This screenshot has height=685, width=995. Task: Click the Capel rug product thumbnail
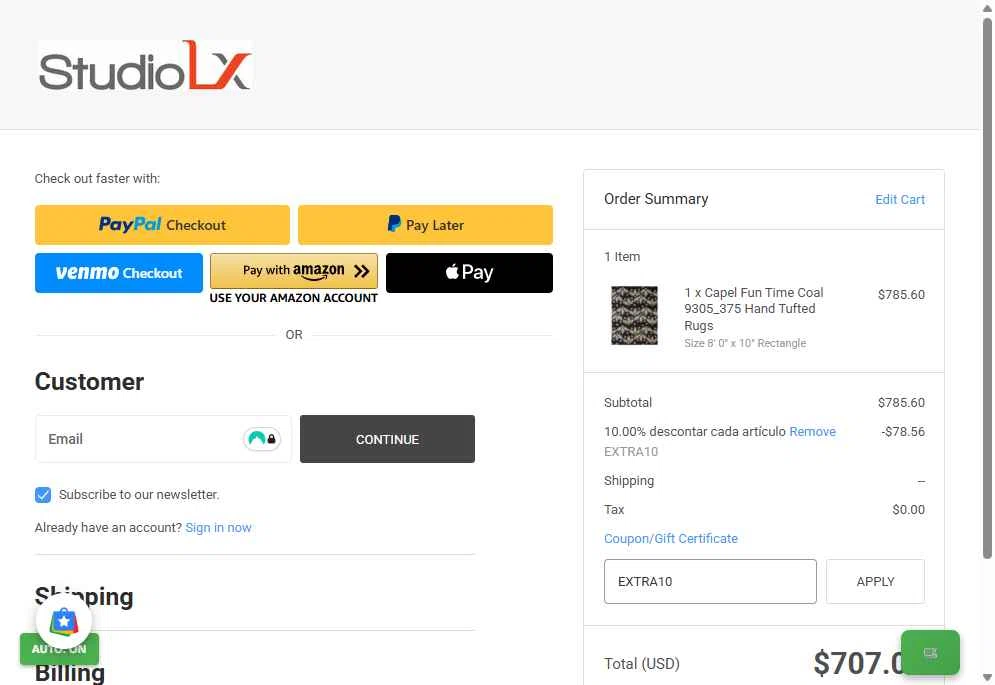click(x=634, y=316)
